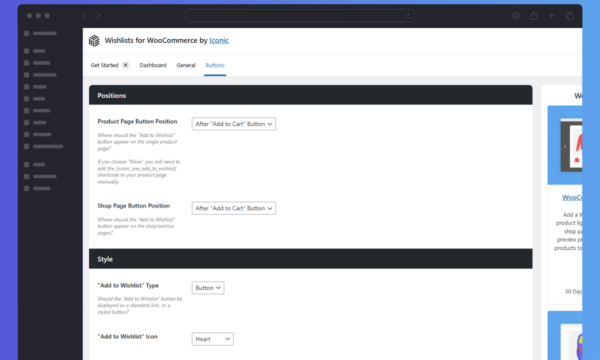Open the browser downloads icon
Screen dimensions: 600x360
[515, 16]
